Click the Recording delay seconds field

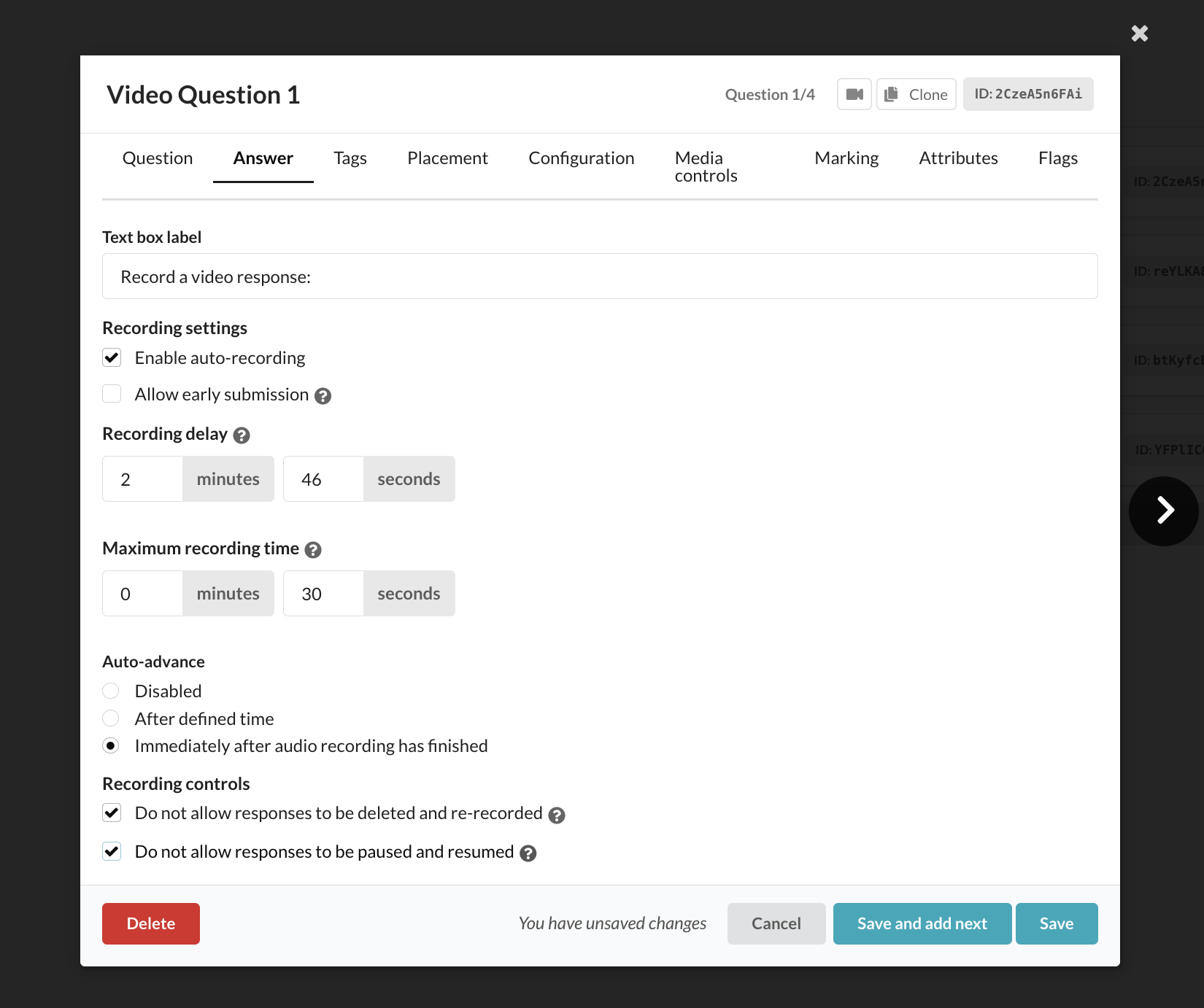(x=323, y=479)
